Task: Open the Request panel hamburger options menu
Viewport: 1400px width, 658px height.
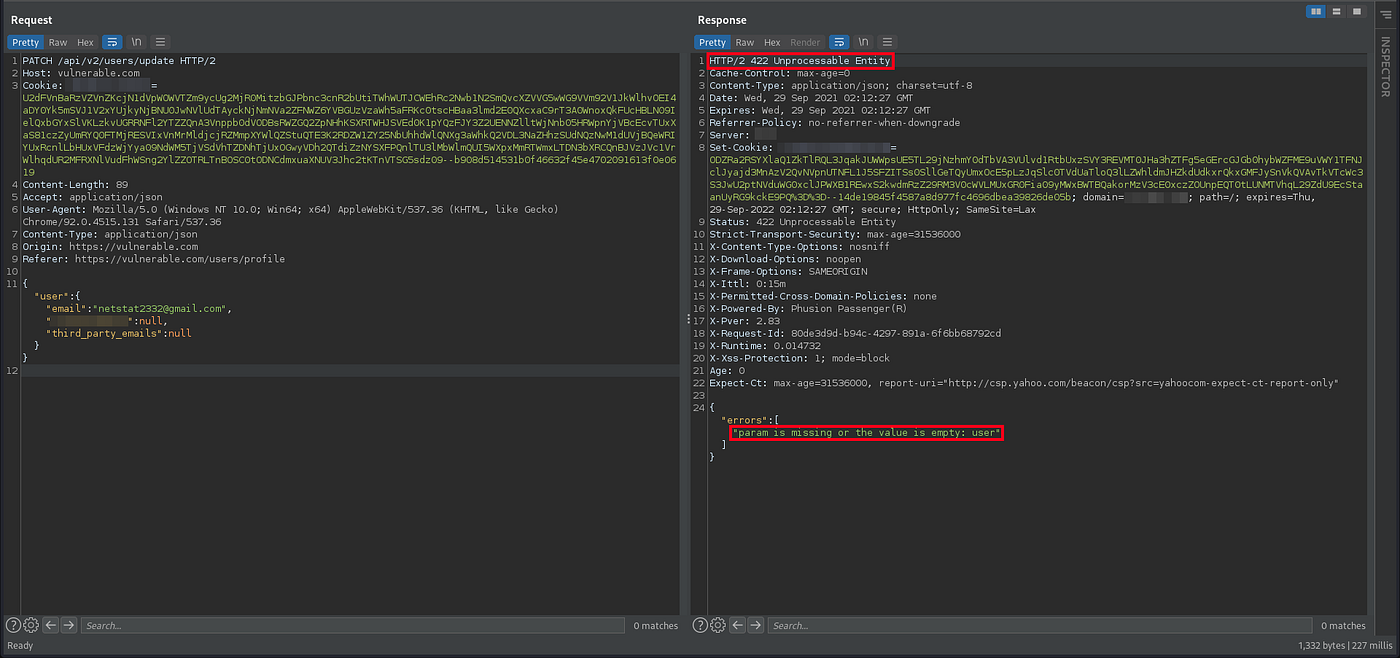Action: tap(160, 42)
